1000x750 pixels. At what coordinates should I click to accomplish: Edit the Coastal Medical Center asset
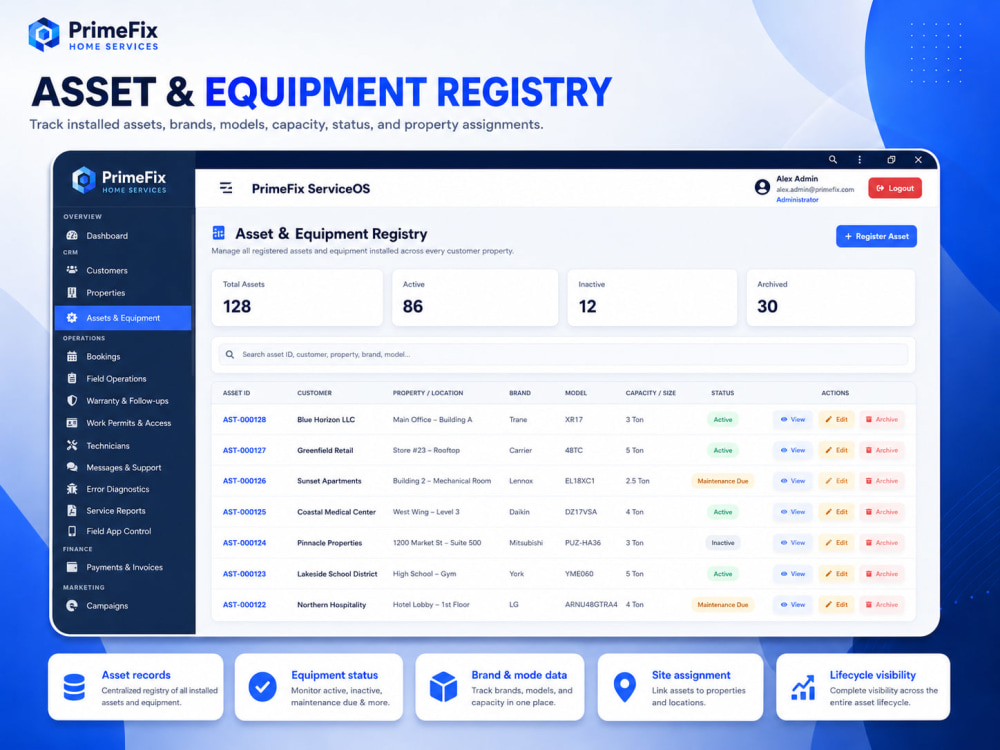point(836,512)
